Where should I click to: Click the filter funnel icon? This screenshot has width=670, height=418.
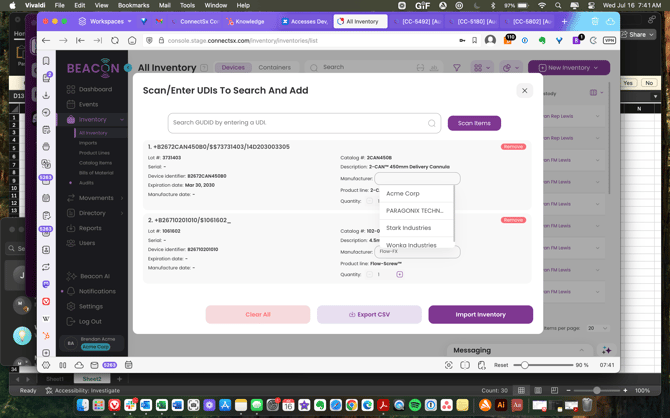tap(456, 68)
